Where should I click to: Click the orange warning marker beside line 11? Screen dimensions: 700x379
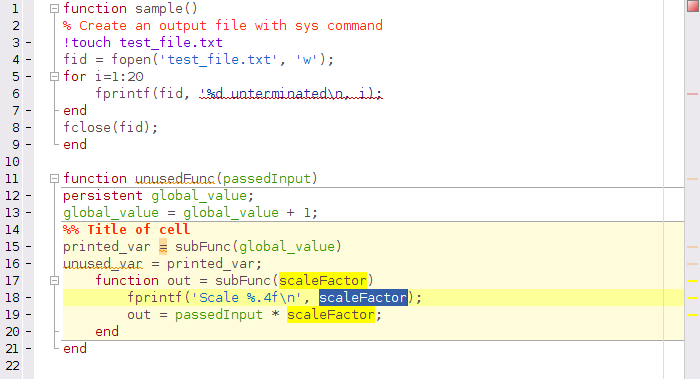[692, 179]
